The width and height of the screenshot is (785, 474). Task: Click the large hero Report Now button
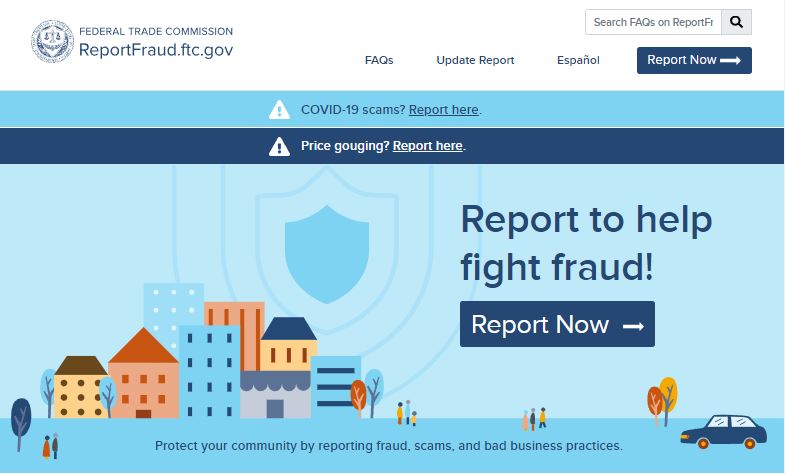point(557,324)
